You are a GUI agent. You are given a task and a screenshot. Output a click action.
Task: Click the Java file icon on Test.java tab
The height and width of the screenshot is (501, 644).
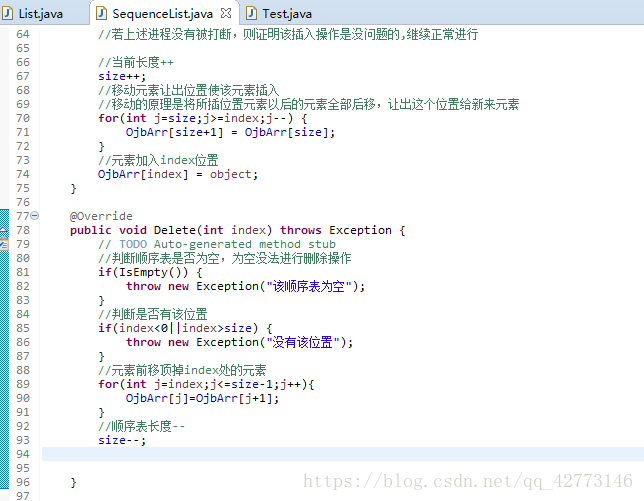[251, 14]
